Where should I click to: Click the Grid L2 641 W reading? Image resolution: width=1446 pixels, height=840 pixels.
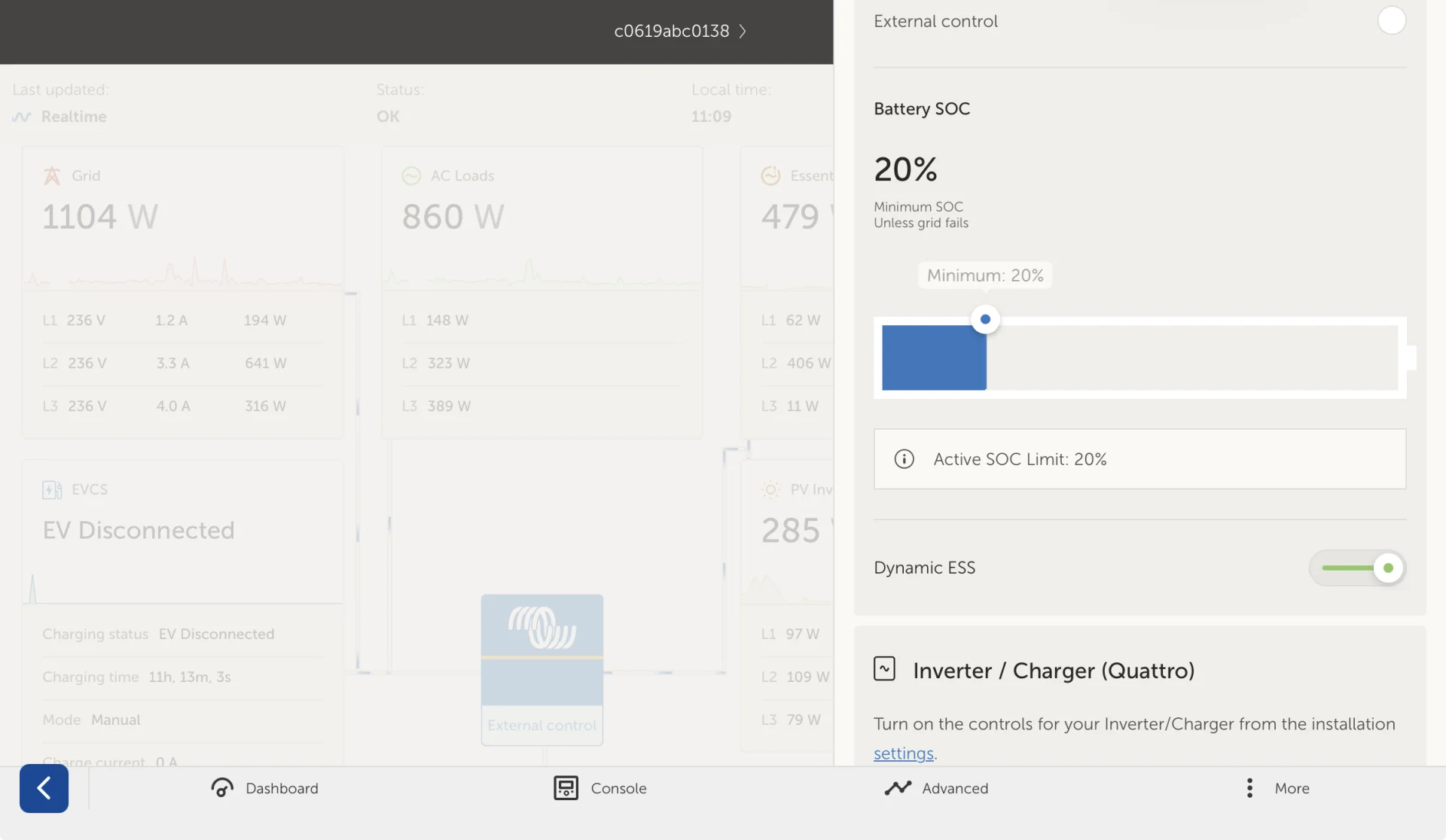265,363
